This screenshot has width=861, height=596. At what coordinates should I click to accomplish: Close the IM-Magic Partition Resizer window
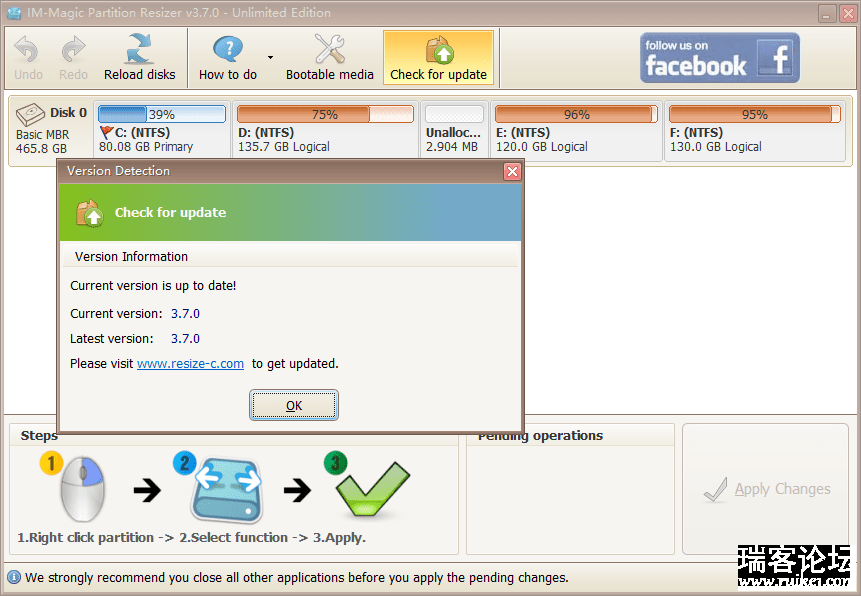pos(848,13)
